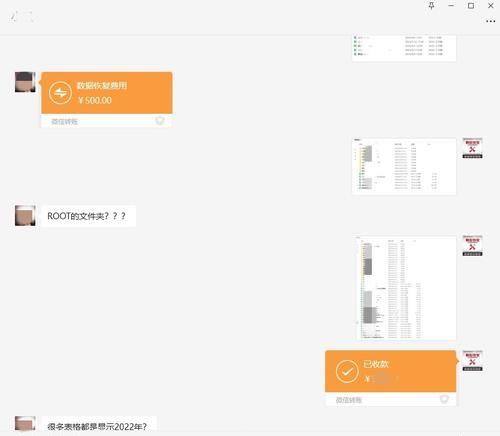500x436 pixels.
Task: View the tall file list screenshot image
Action: coord(406,288)
